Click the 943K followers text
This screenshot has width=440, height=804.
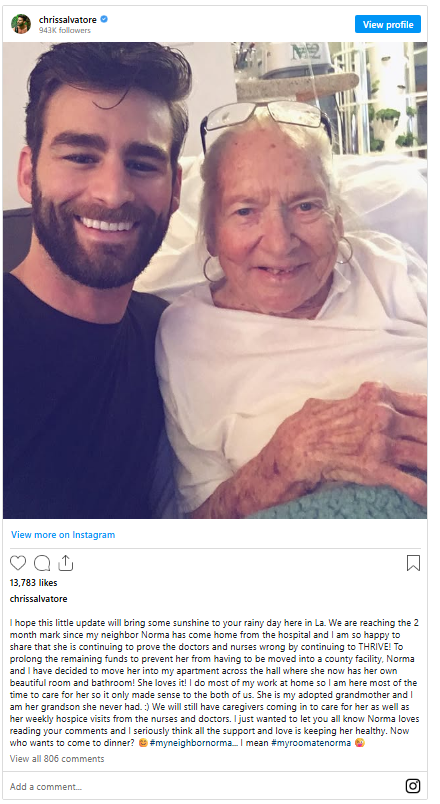65,30
